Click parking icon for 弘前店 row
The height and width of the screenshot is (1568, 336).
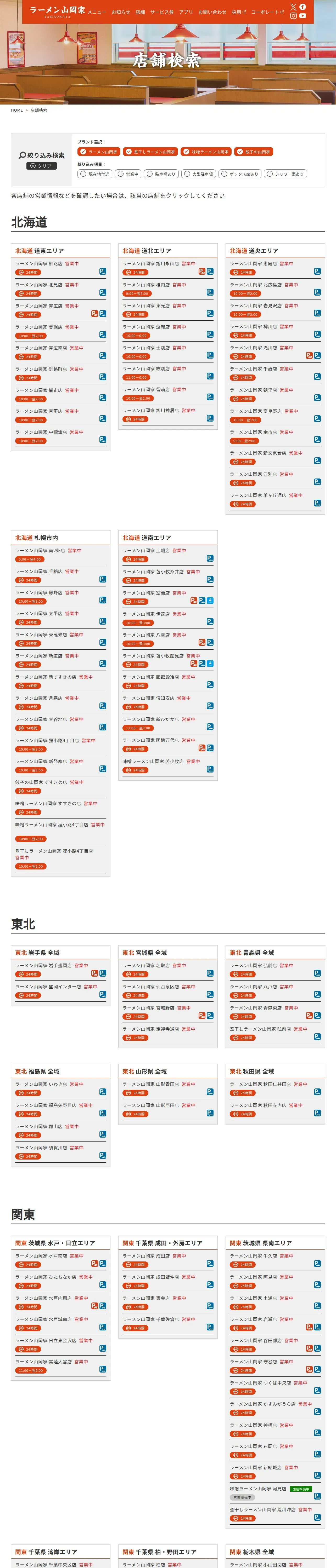point(317,973)
